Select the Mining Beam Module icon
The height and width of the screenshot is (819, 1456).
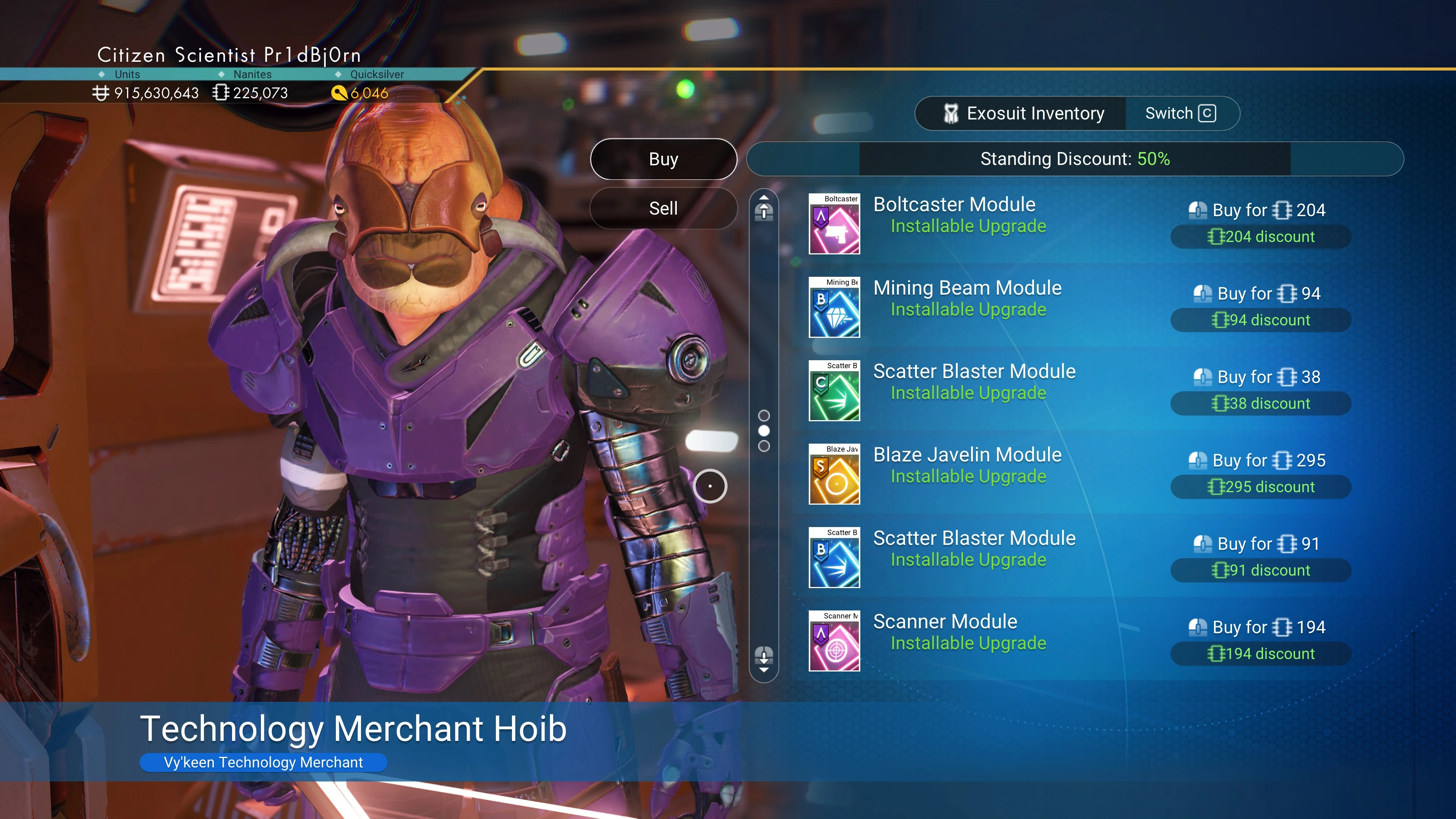point(834,307)
